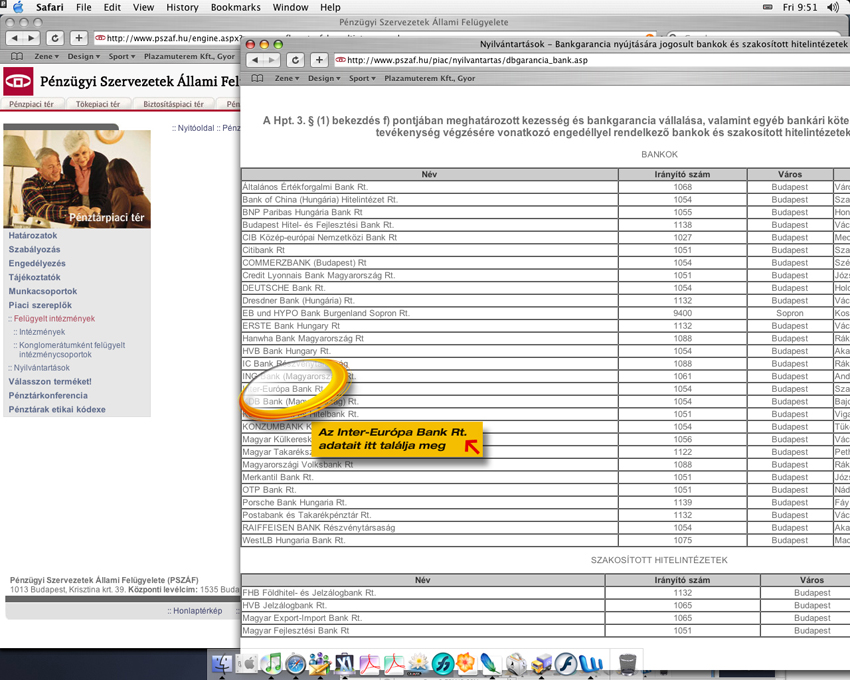Open the Plazamuterem Kft., Gyor bookmark in front window
This screenshot has height=680, width=850.
[x=429, y=78]
